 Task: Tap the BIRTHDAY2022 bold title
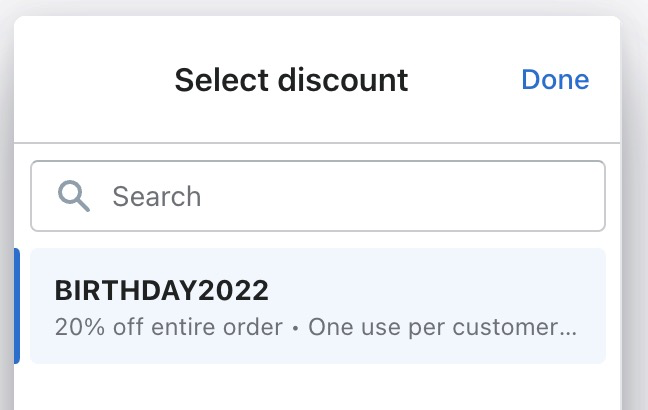161,291
